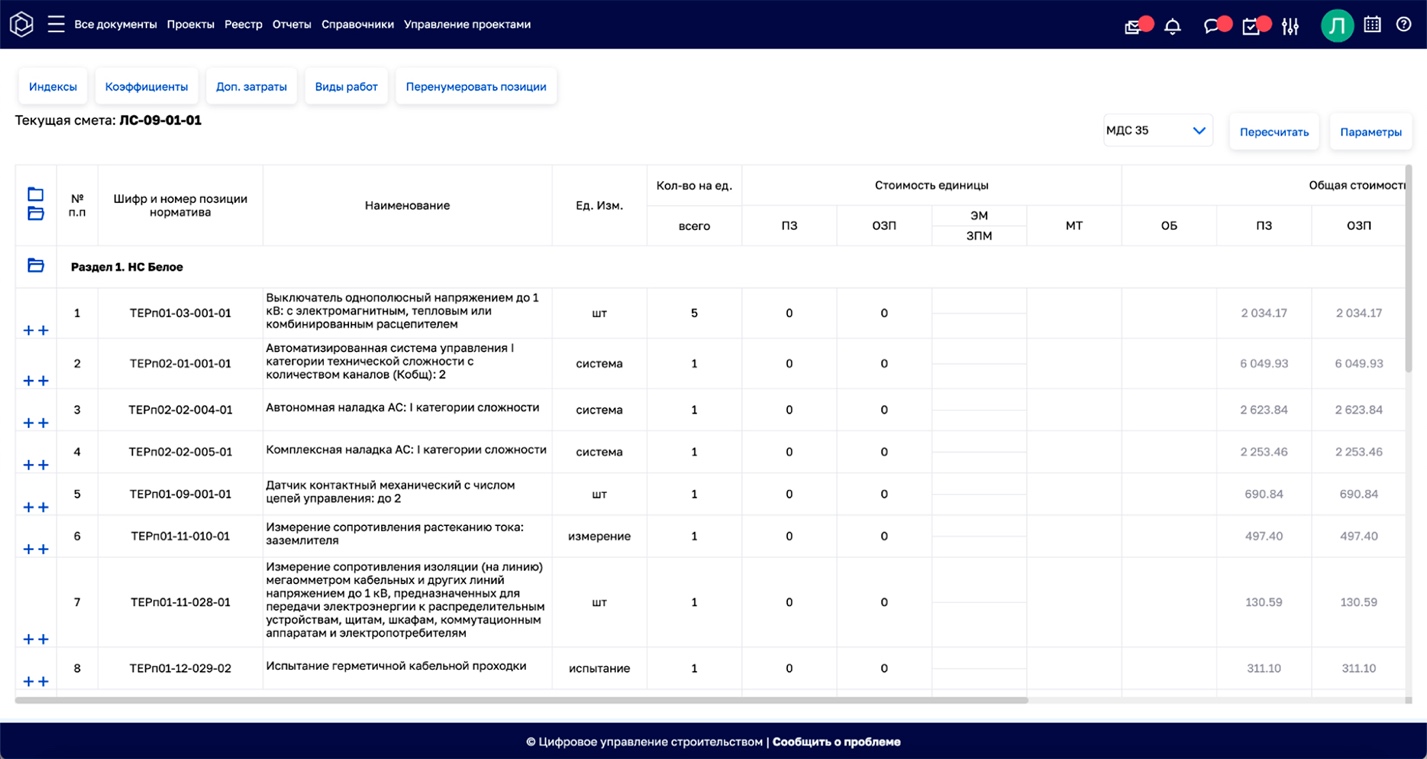Viewport: 1427px width, 759px height.
Task: Click the Коэффициенты button
Action: click(147, 87)
